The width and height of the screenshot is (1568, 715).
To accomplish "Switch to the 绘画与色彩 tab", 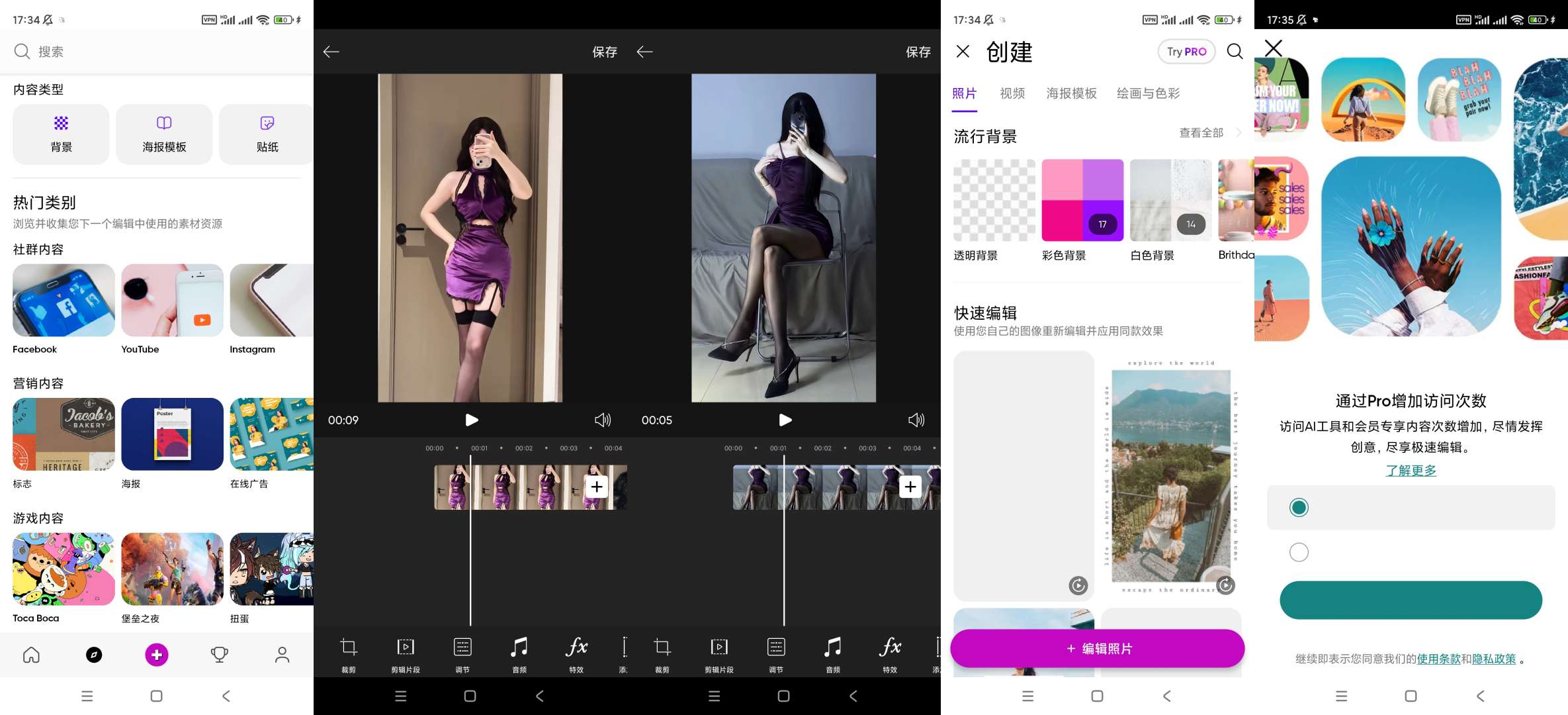I will pos(1148,93).
